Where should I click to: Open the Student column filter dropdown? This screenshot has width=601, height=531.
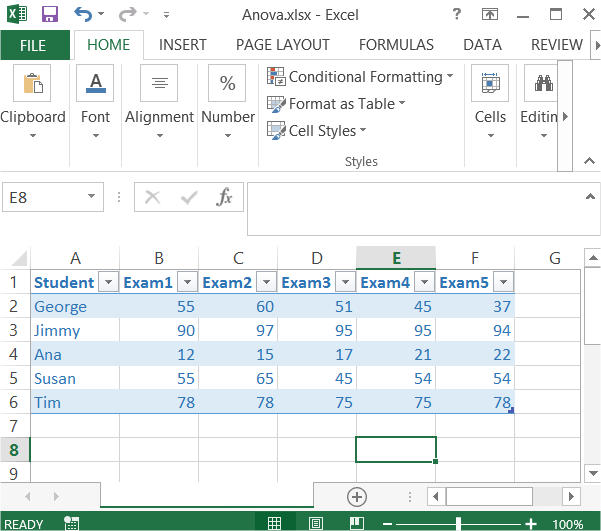(108, 282)
